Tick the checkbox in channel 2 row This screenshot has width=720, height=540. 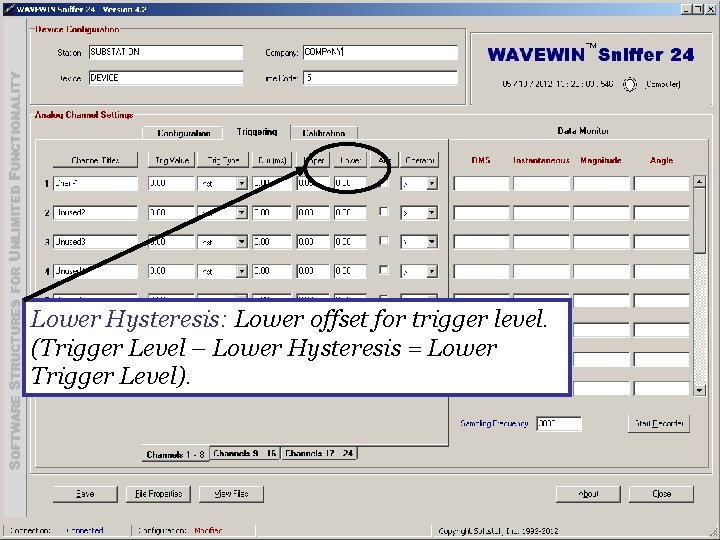pos(383,212)
